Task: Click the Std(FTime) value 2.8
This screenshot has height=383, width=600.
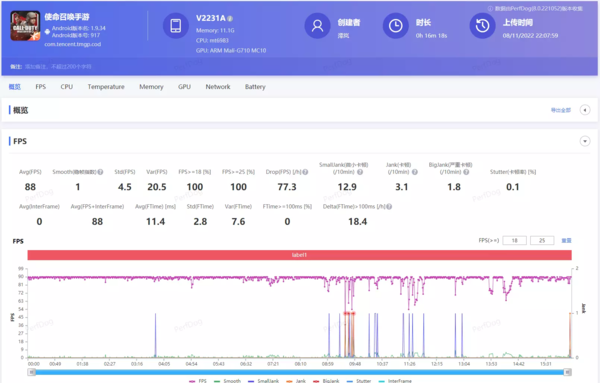Action: 200,222
